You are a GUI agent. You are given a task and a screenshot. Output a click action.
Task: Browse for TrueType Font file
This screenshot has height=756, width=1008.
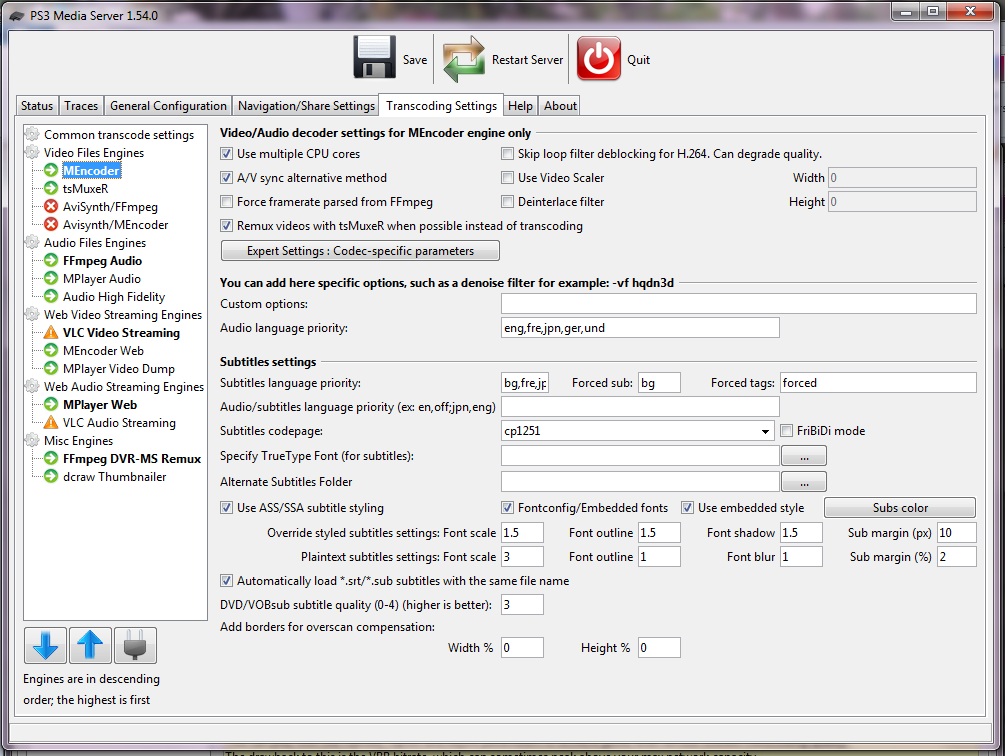(x=804, y=456)
